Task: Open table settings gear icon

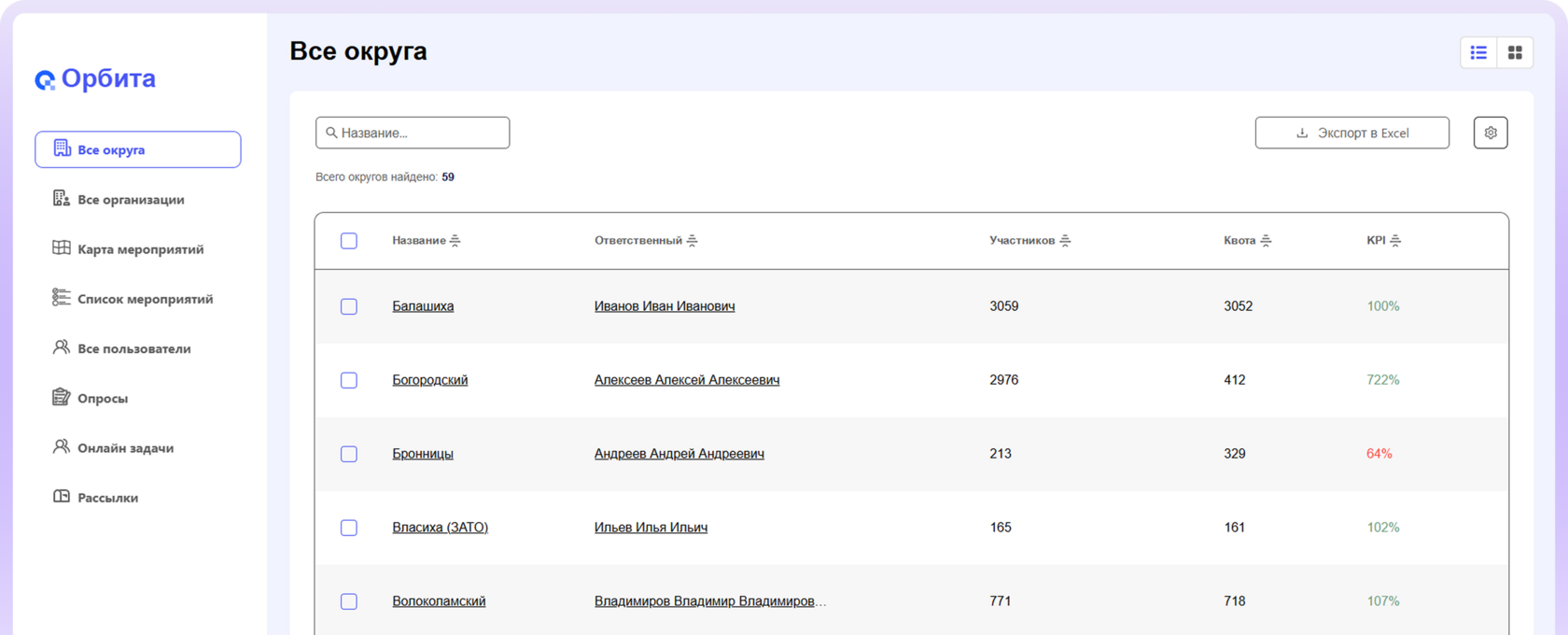Action: coord(1491,133)
